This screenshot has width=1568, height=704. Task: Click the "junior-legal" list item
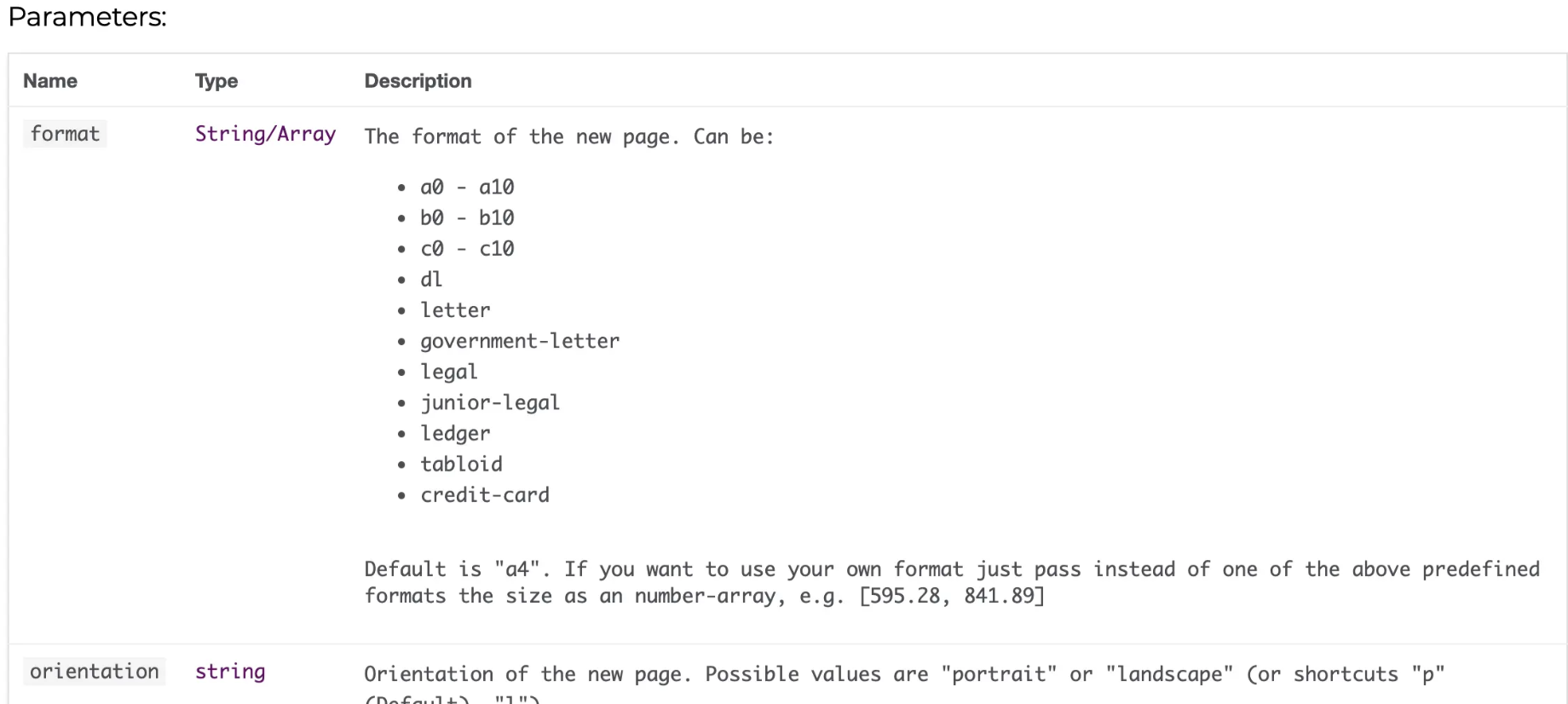pos(490,402)
